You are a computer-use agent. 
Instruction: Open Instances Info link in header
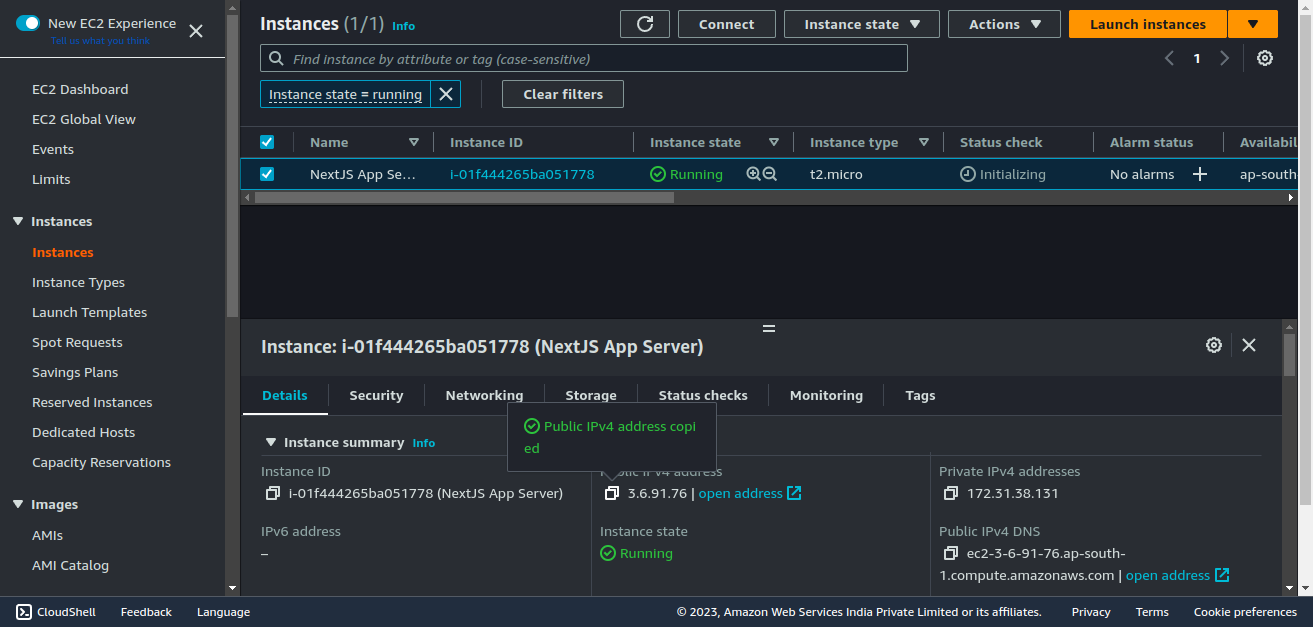pyautogui.click(x=403, y=26)
